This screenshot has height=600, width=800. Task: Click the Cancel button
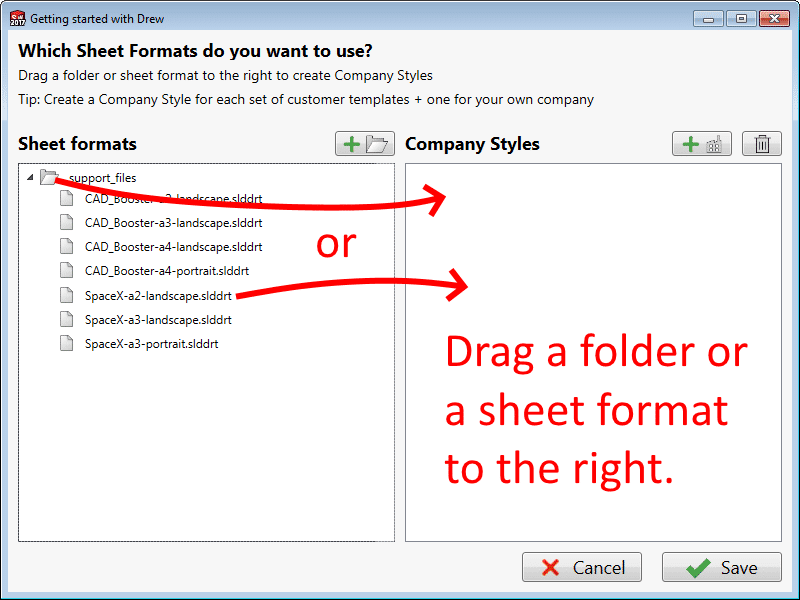tap(582, 567)
